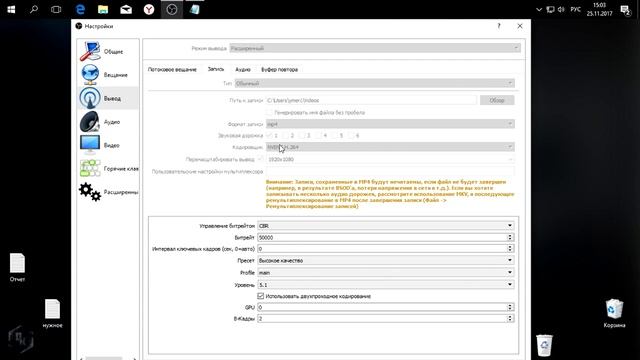Open the Кодировщик encoder dropdown

390,147
